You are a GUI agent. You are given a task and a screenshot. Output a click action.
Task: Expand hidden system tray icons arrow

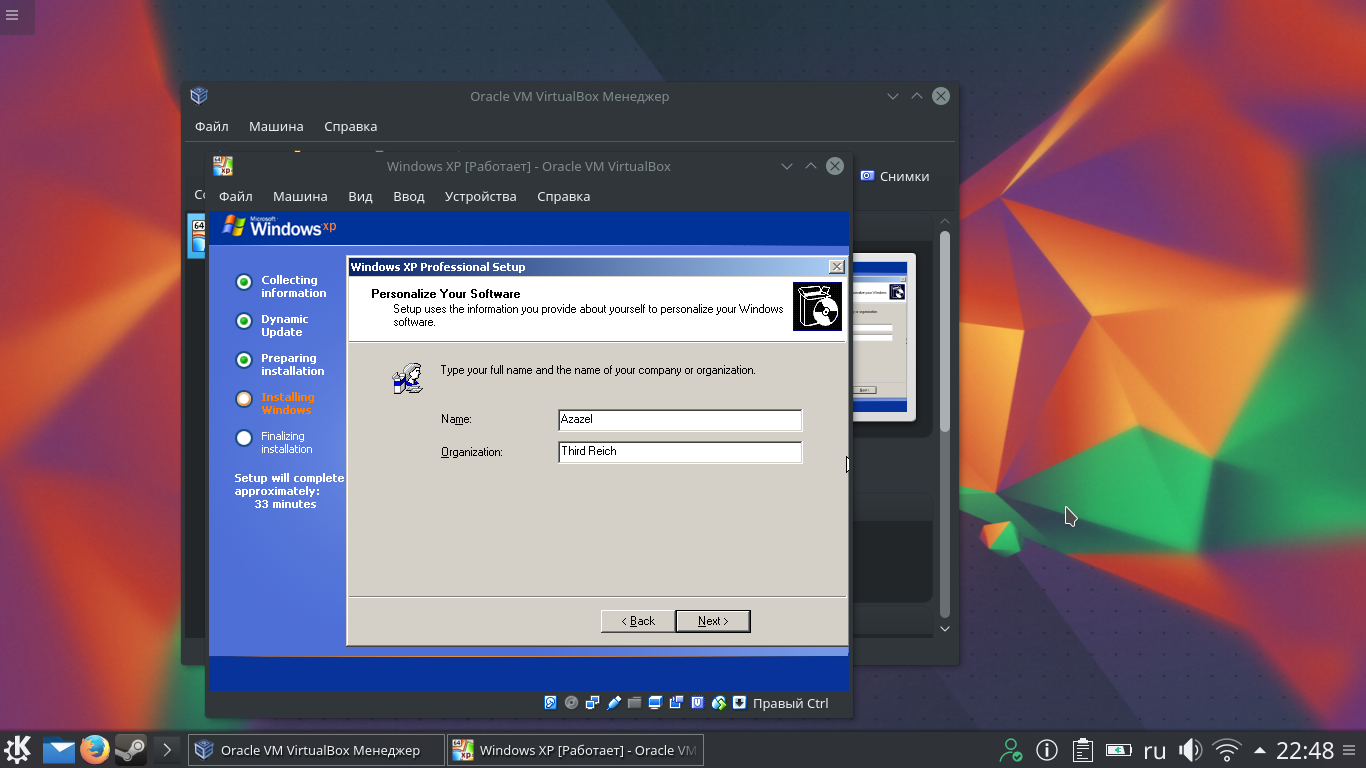point(1260,750)
